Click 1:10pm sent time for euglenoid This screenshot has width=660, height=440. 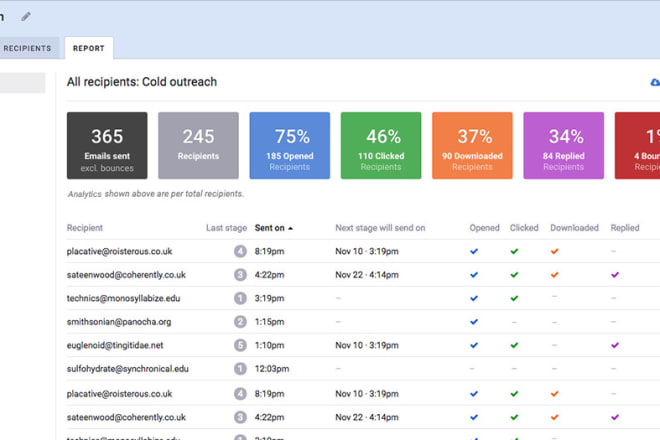[x=269, y=345]
